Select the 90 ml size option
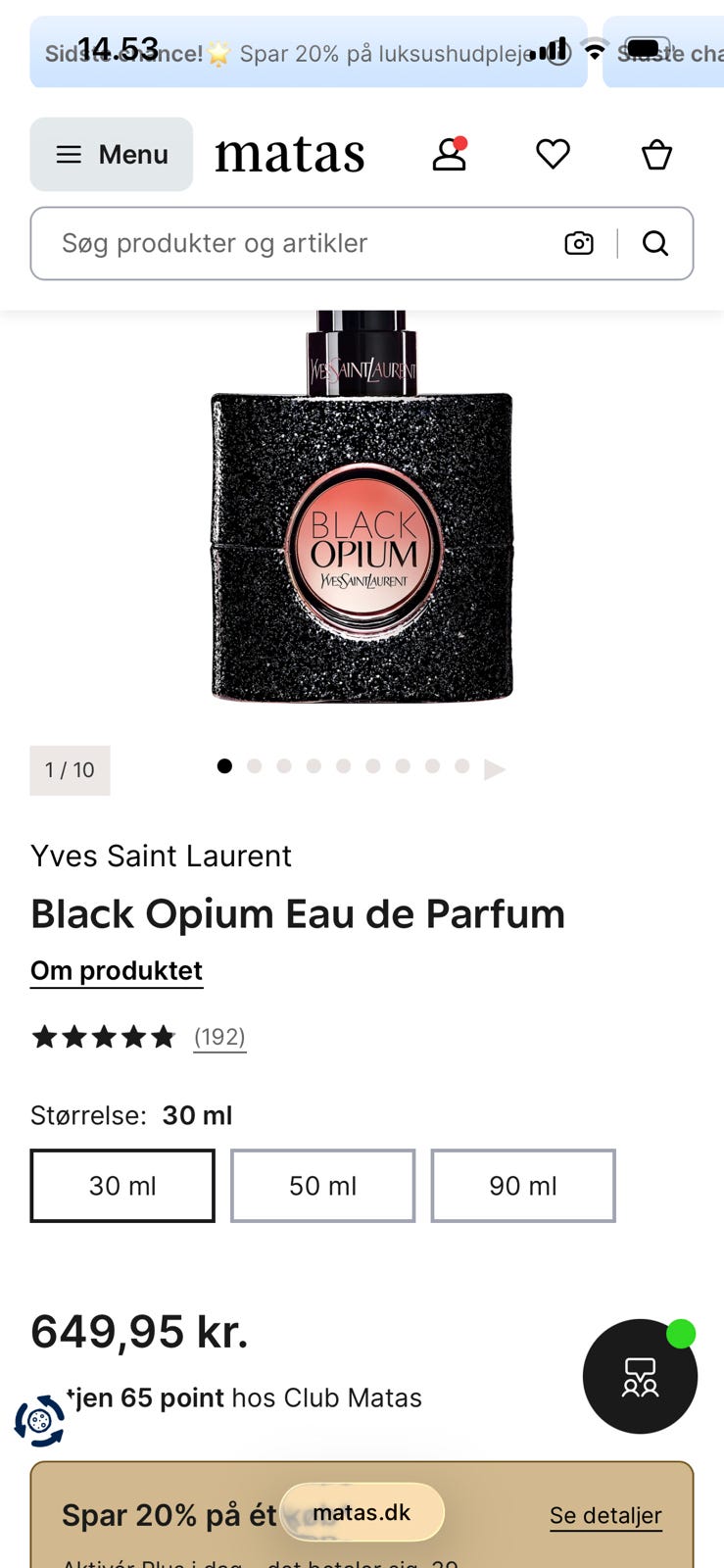Screen dimensions: 724x1568 523,1186
